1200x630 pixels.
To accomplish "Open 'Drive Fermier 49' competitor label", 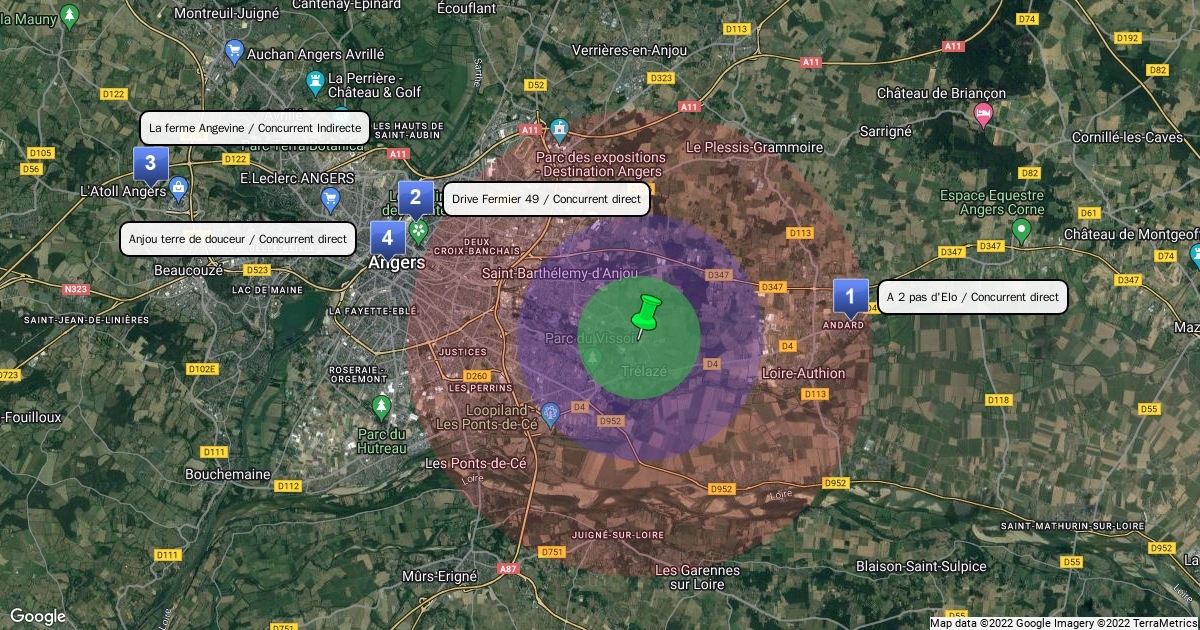I will point(546,200).
